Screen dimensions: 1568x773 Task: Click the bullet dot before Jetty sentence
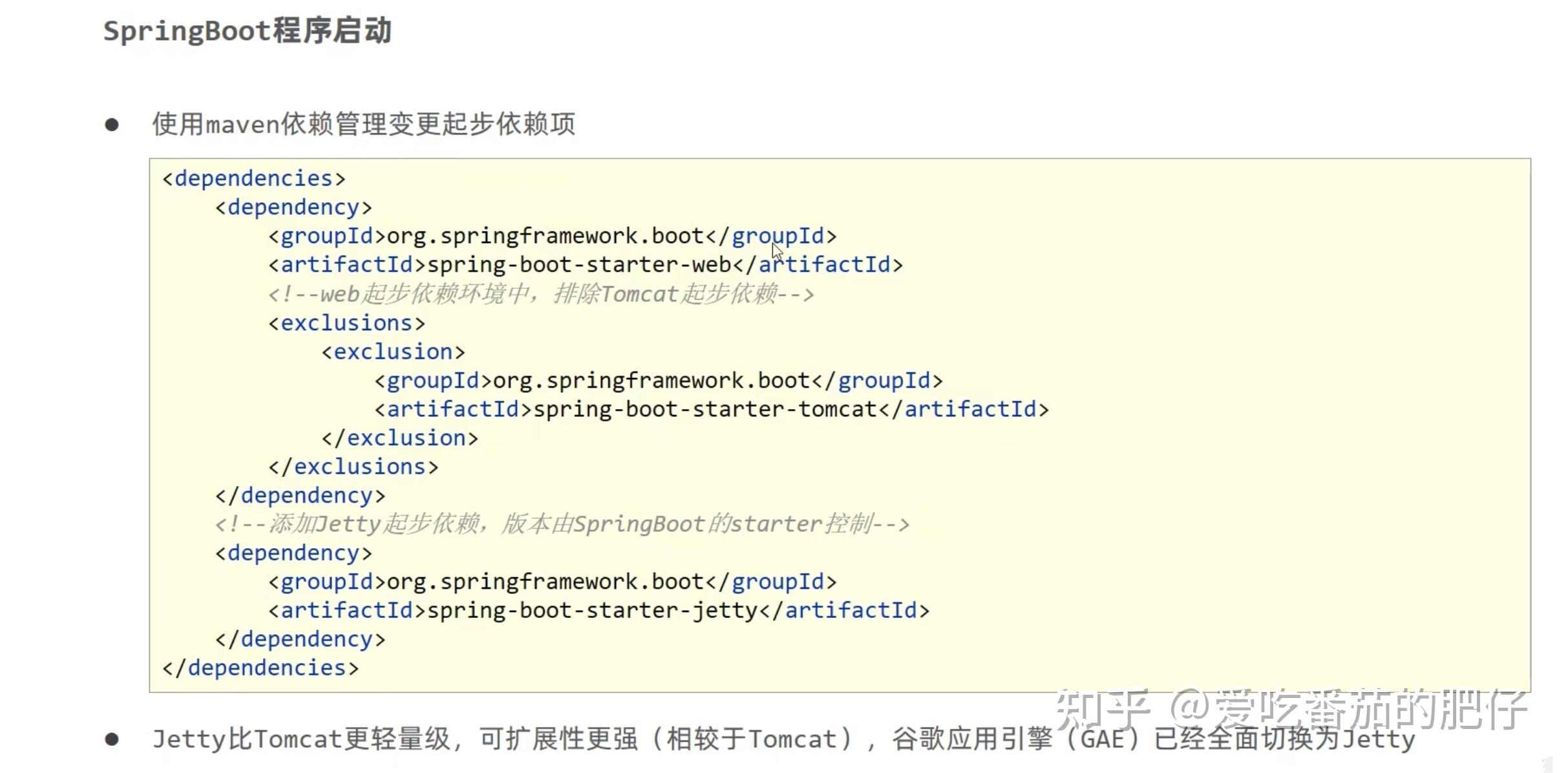112,739
